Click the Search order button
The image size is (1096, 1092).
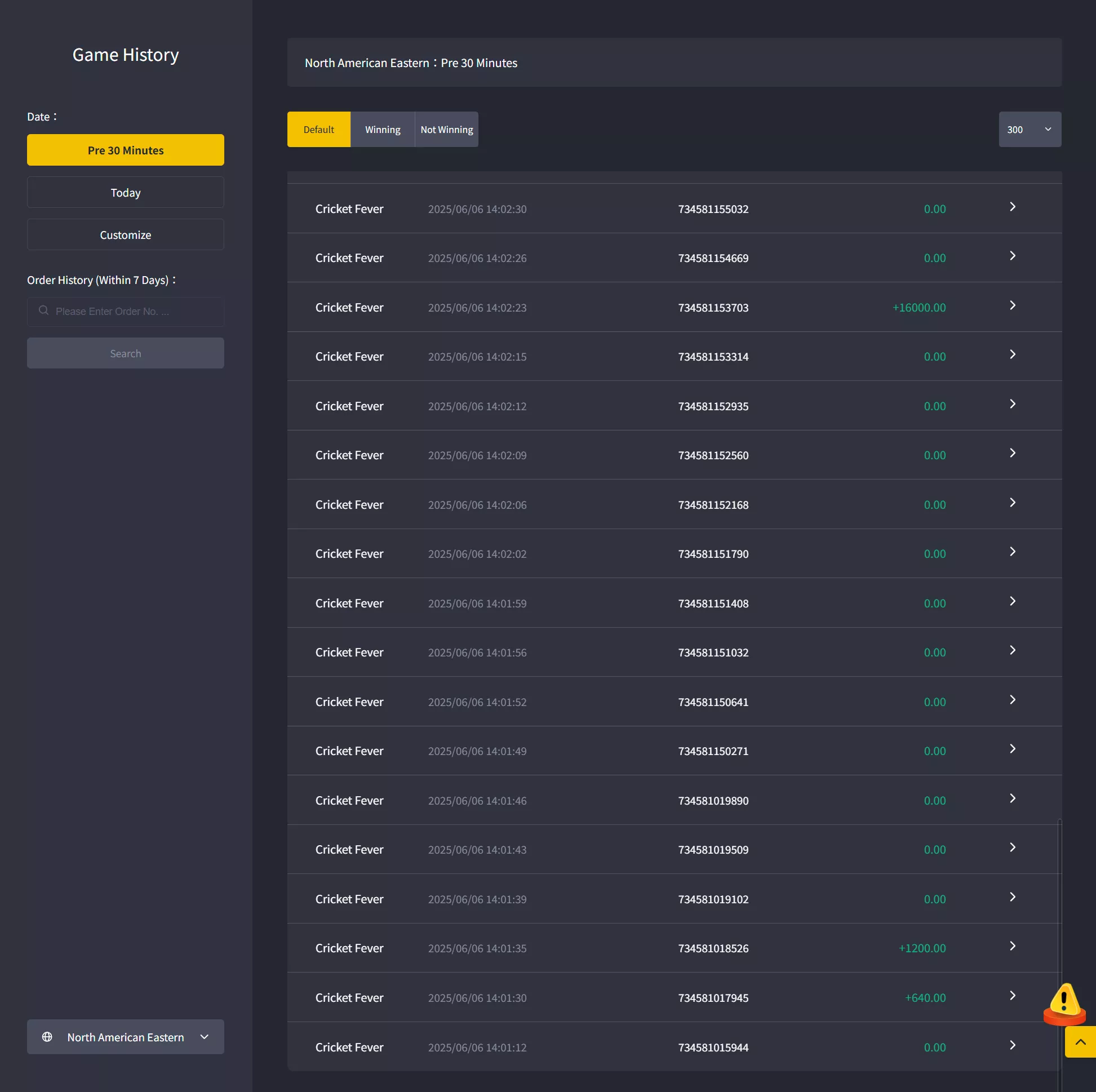click(125, 353)
